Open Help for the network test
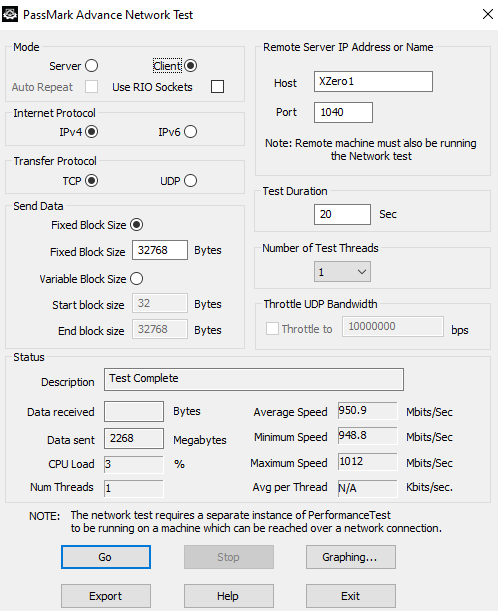This screenshot has height=611, width=498. point(229,596)
